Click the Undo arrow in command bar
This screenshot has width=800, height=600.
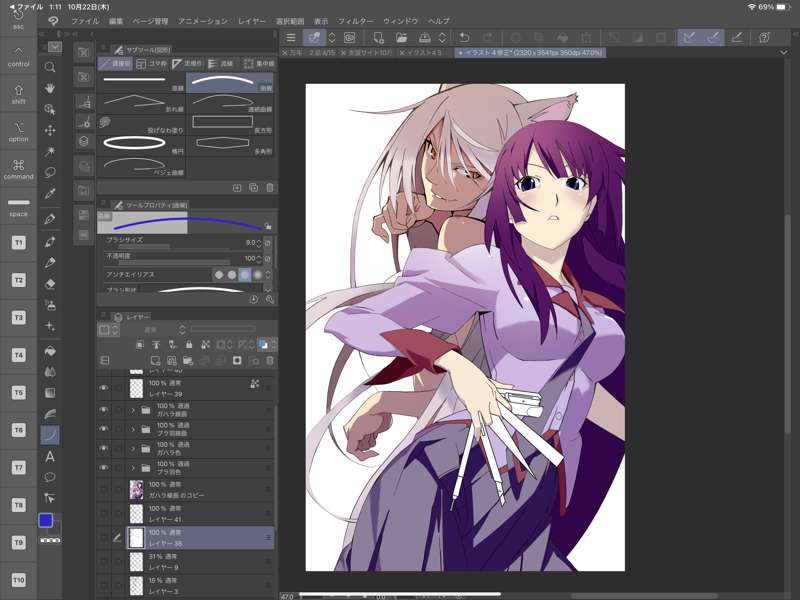click(x=464, y=37)
